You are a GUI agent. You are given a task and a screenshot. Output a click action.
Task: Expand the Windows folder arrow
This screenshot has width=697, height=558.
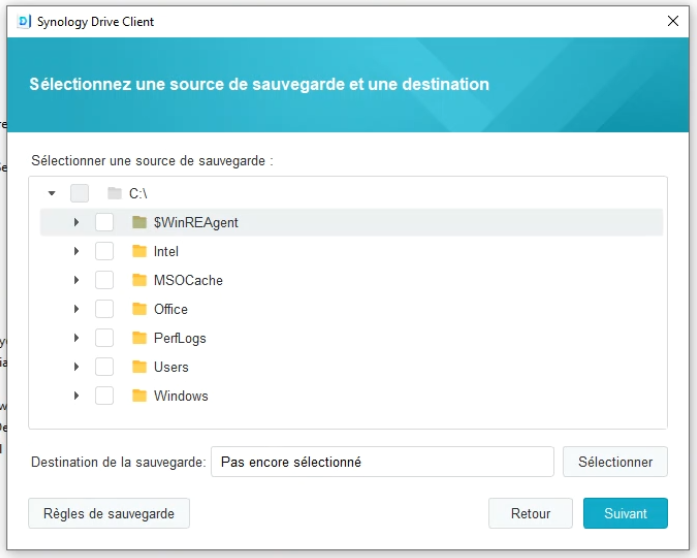[76, 396]
